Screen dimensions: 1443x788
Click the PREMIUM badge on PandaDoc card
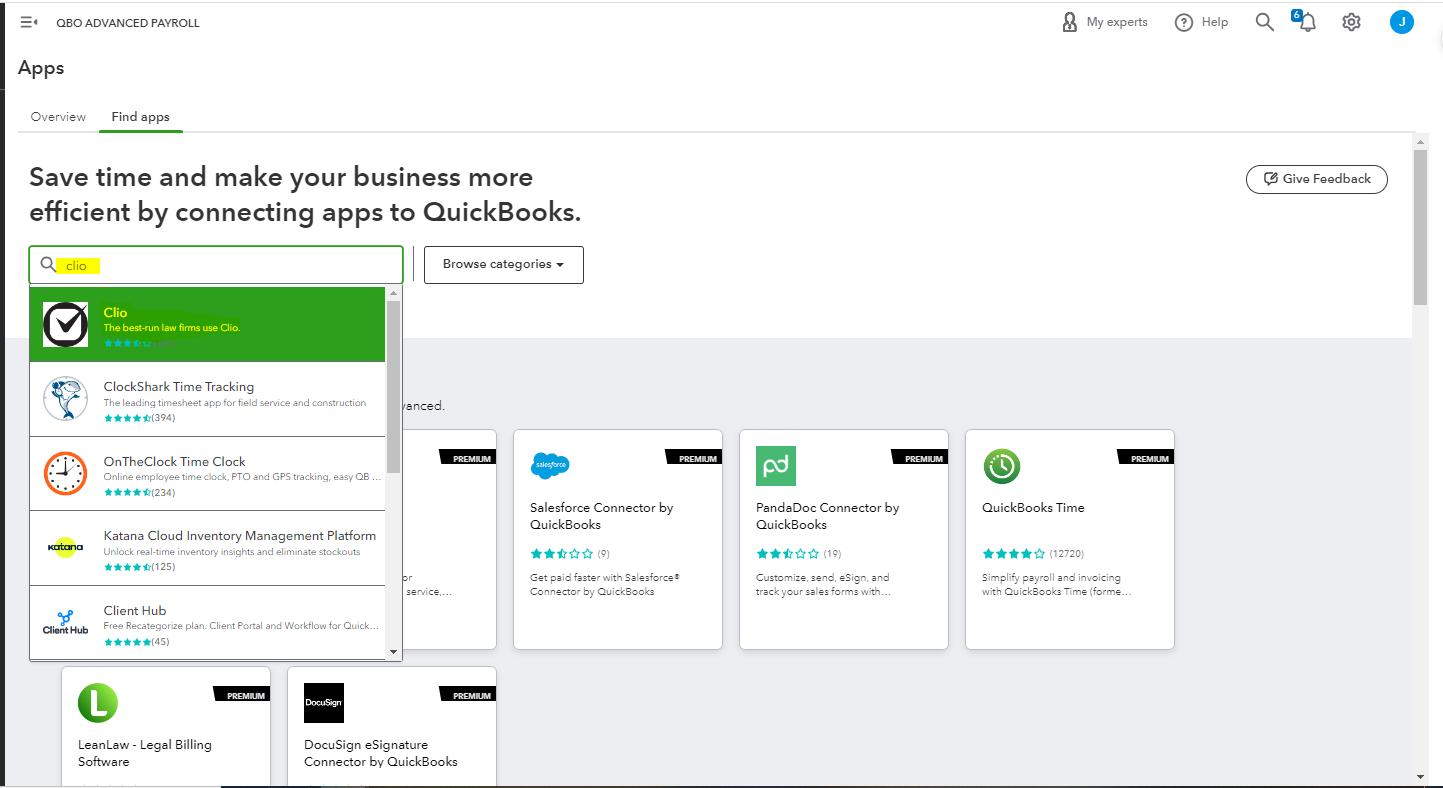pos(921,458)
